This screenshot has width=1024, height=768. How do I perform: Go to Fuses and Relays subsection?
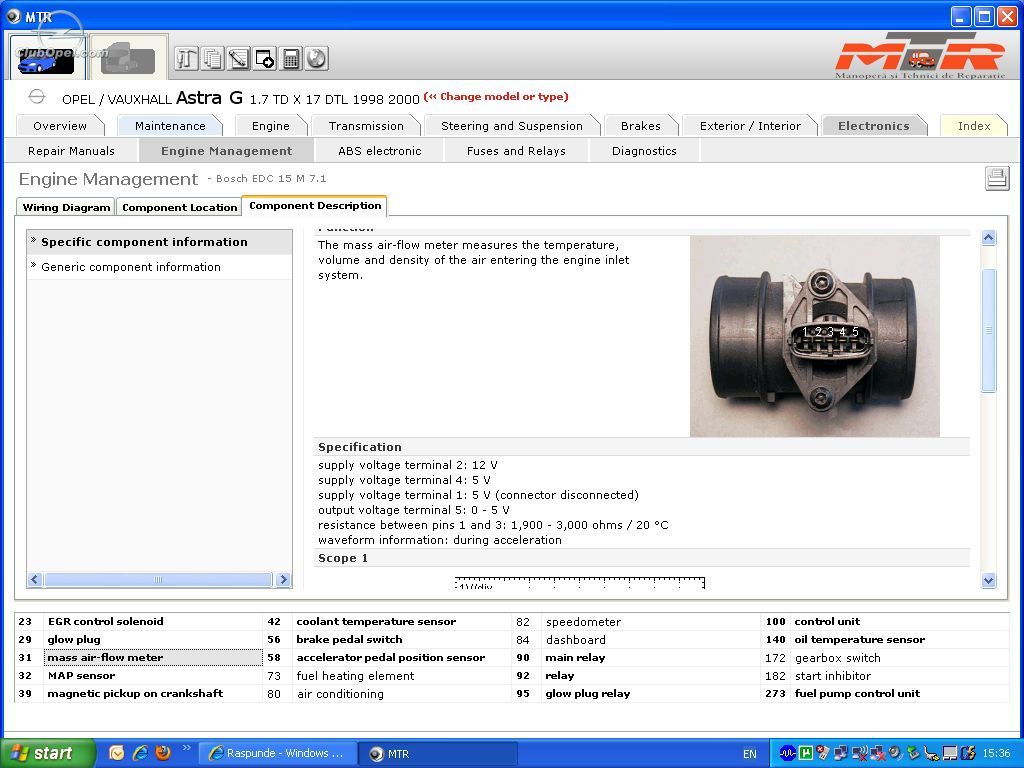pos(516,151)
